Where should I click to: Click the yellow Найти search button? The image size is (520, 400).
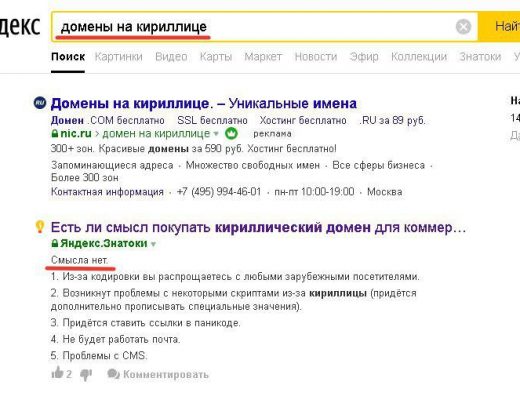click(x=499, y=27)
